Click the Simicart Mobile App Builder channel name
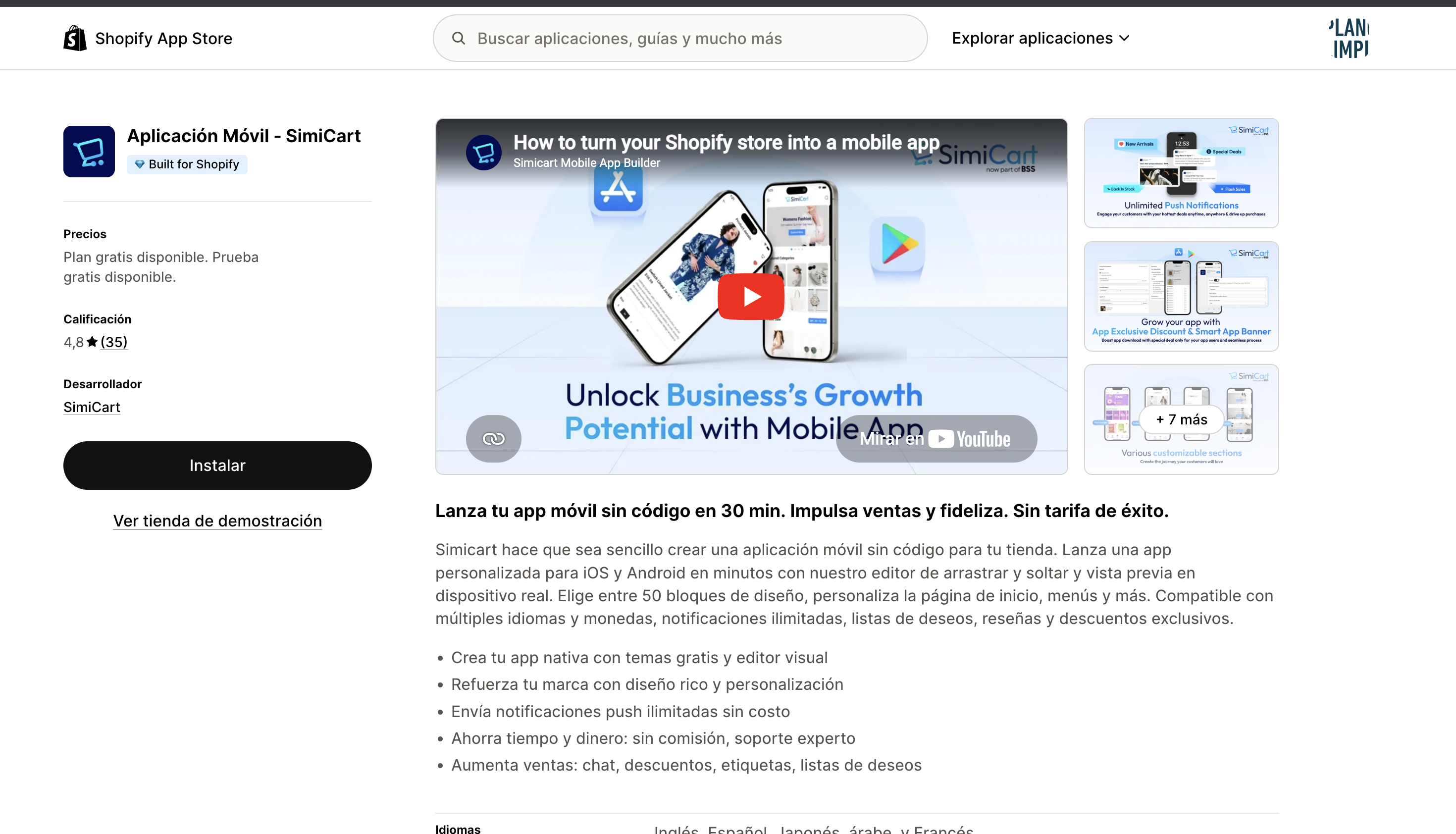1456x834 pixels. click(x=586, y=163)
